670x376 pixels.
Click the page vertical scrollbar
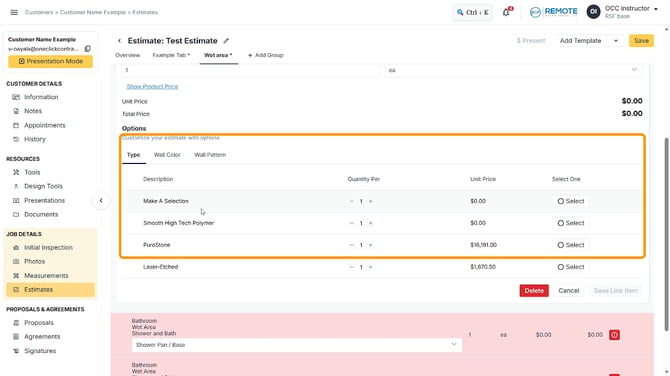point(666,234)
